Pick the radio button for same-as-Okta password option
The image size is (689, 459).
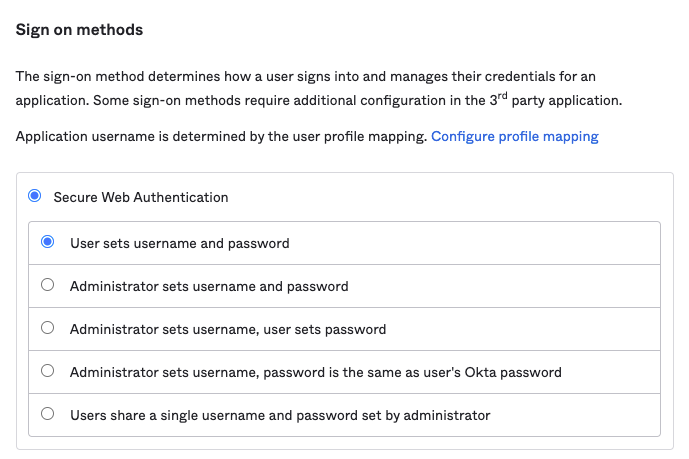point(47,371)
